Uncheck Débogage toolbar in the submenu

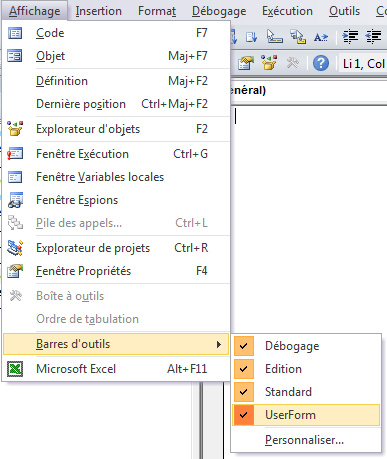coord(306,346)
